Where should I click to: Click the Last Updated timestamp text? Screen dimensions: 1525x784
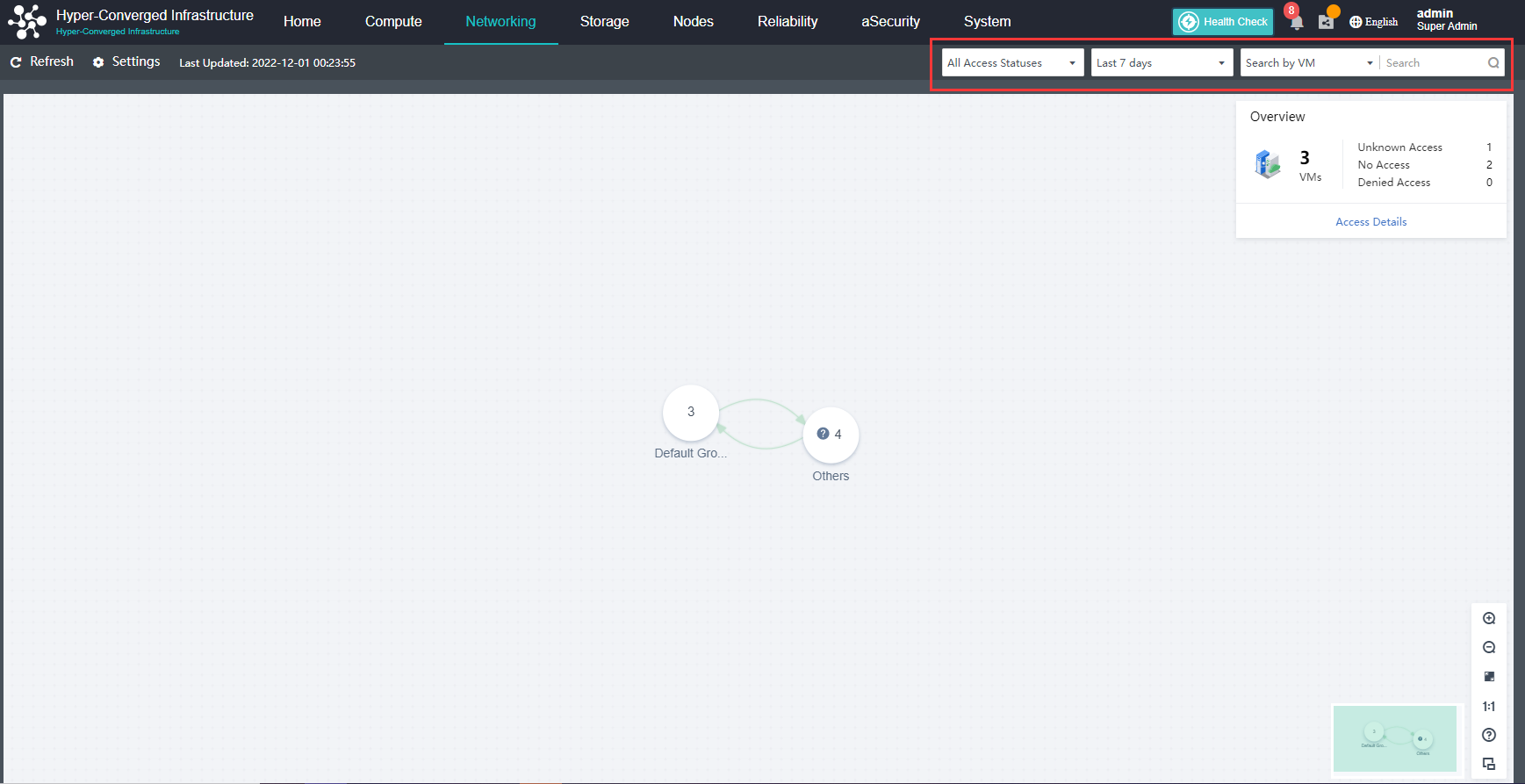click(x=267, y=63)
